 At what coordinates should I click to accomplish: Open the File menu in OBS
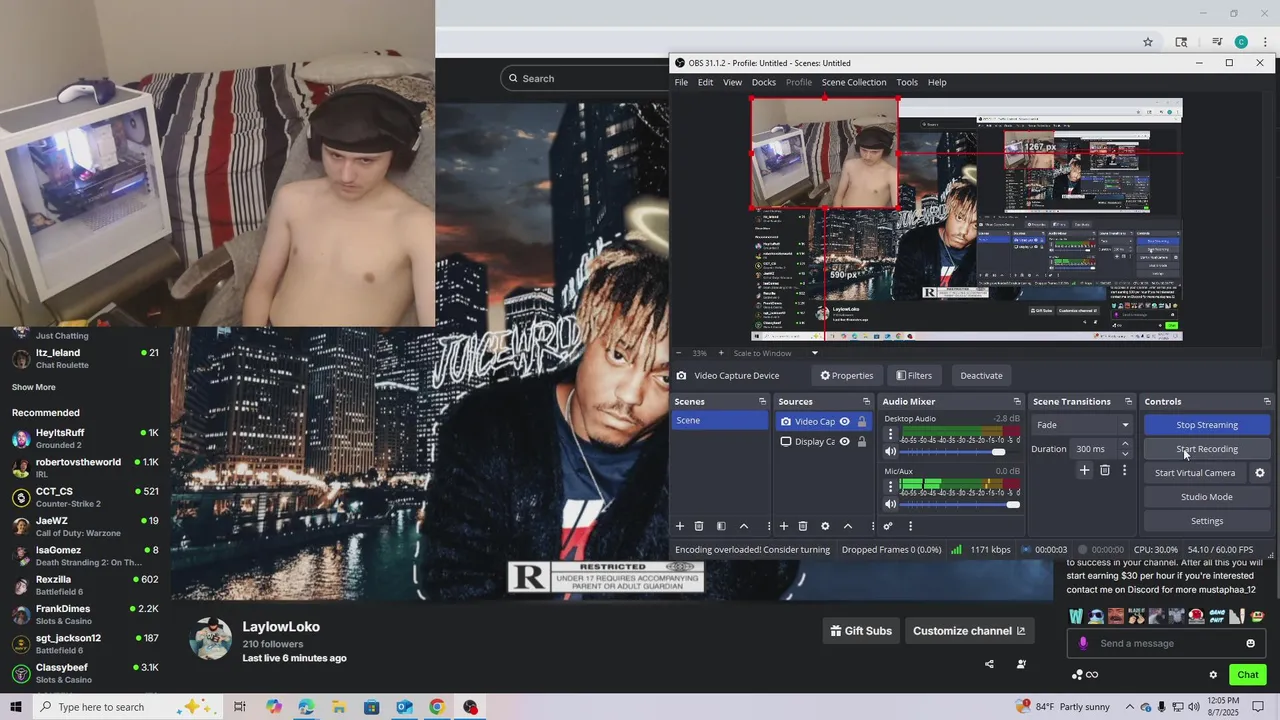[681, 82]
